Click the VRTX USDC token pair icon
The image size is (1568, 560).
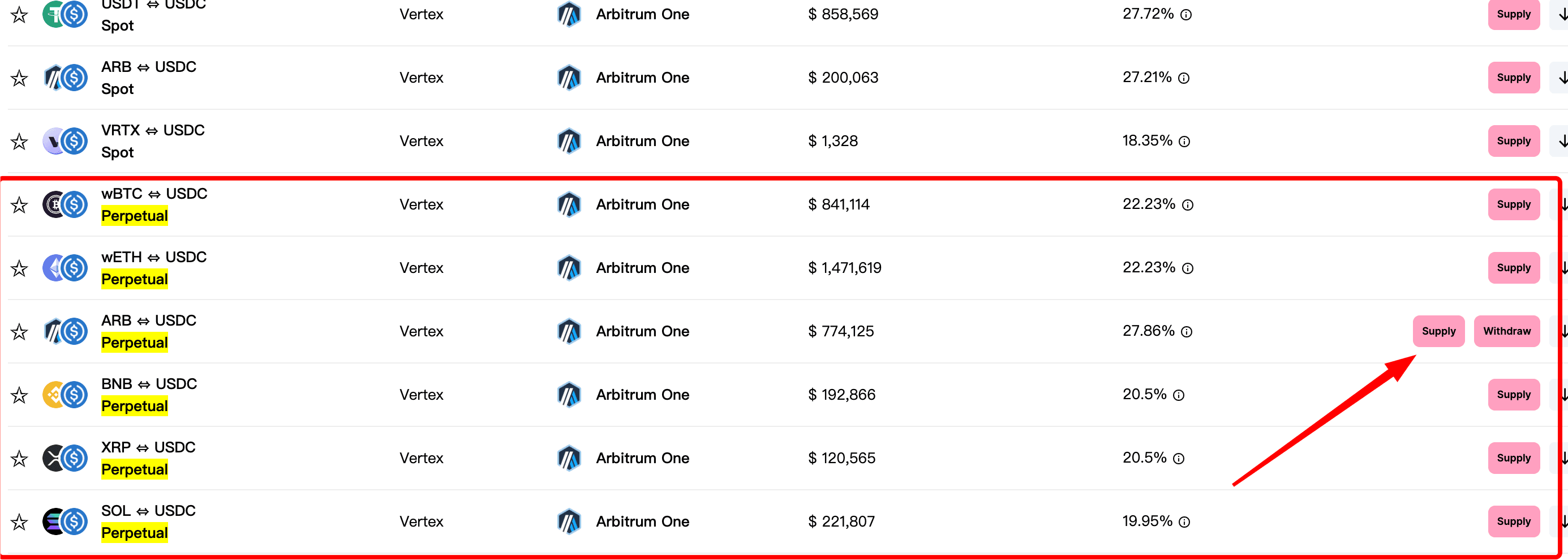tap(65, 142)
